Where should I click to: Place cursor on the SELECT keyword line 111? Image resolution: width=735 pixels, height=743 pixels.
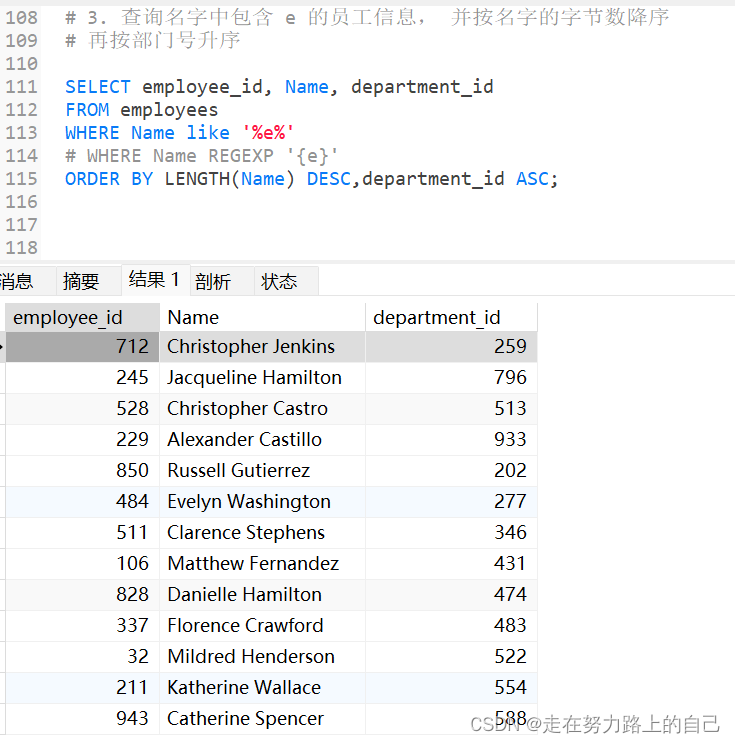click(x=98, y=87)
